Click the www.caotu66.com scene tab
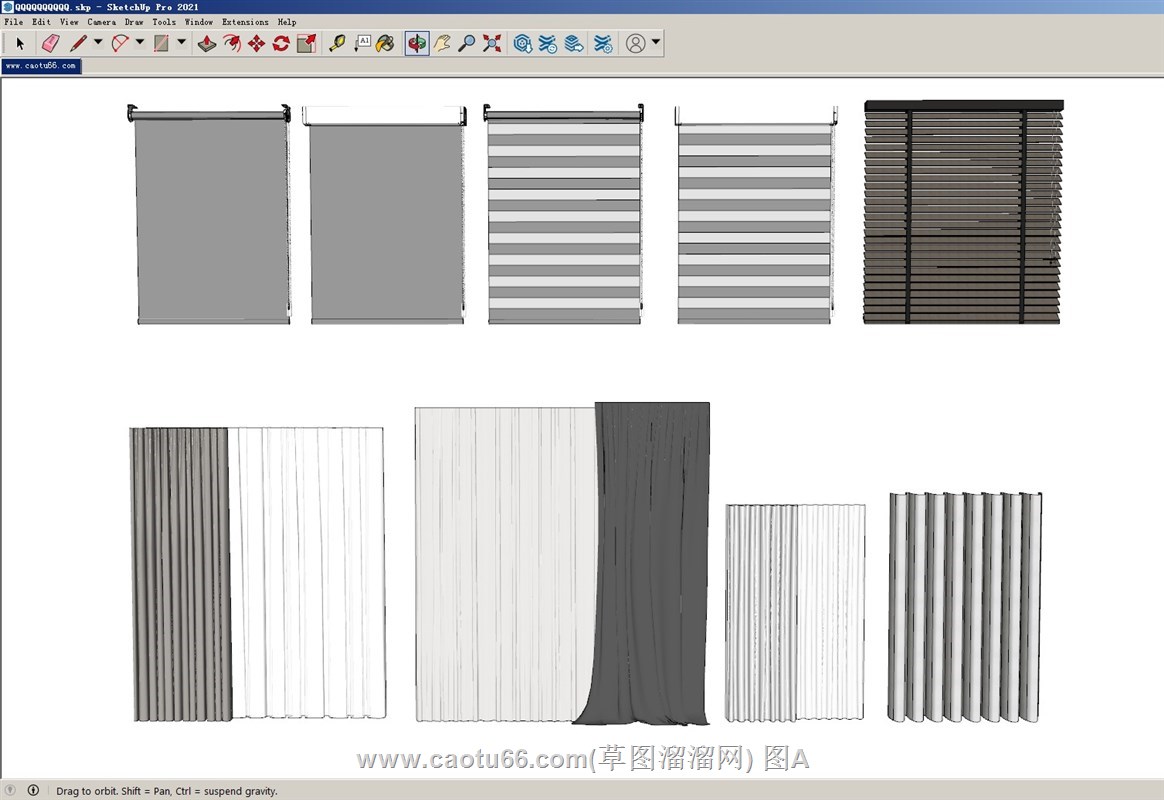 pos(41,66)
